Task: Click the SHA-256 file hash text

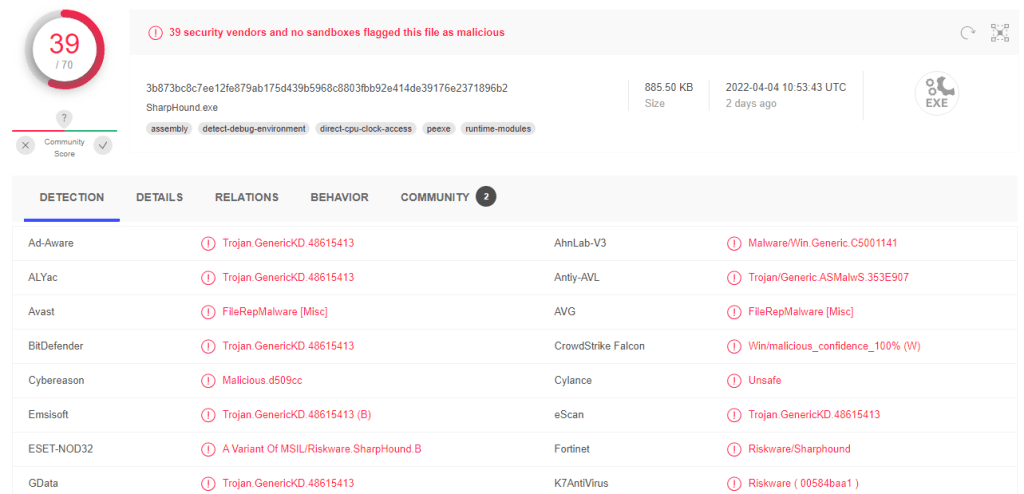Action: click(326, 88)
